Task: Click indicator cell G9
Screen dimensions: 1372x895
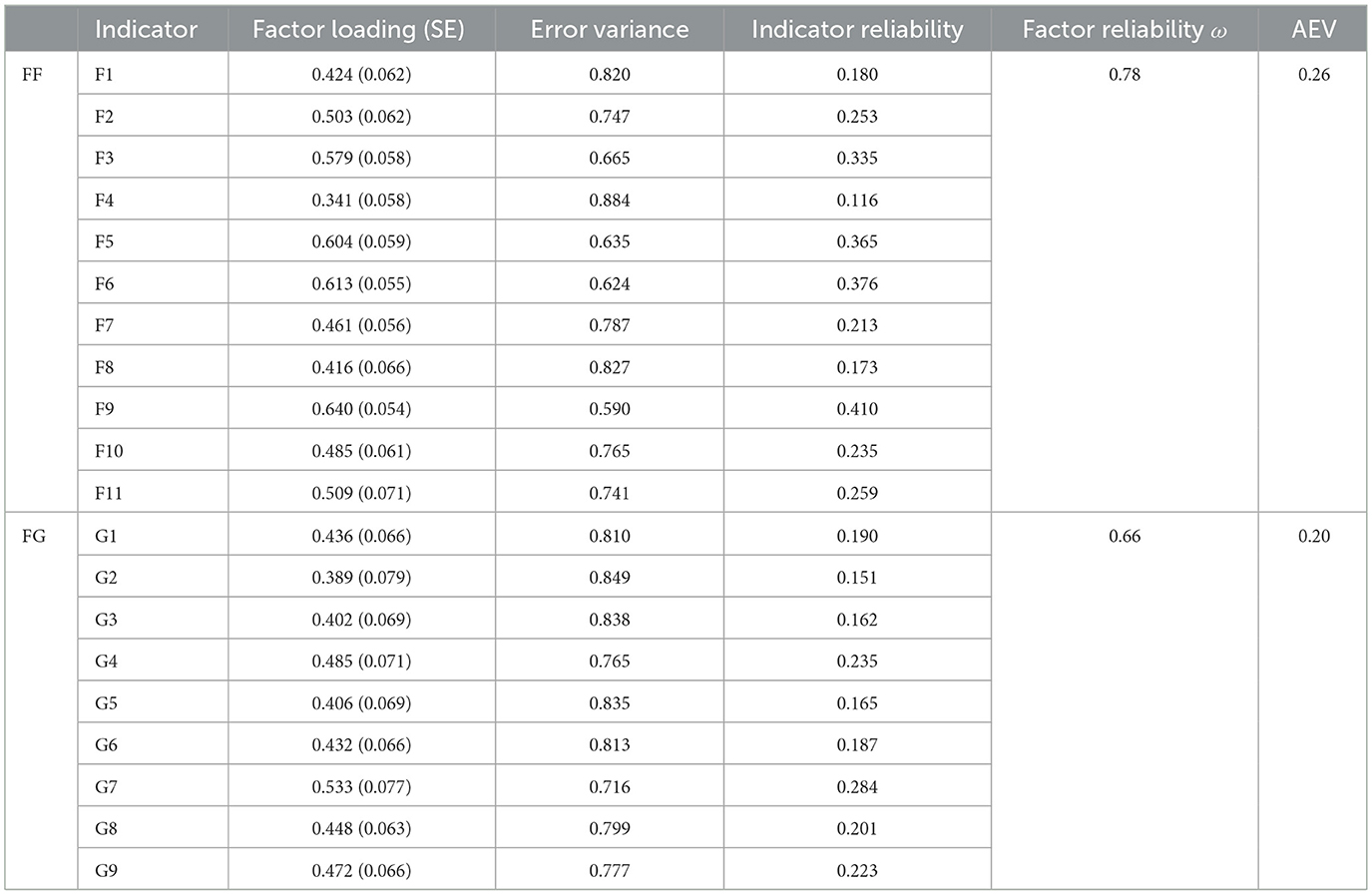Action: pyautogui.click(x=106, y=870)
